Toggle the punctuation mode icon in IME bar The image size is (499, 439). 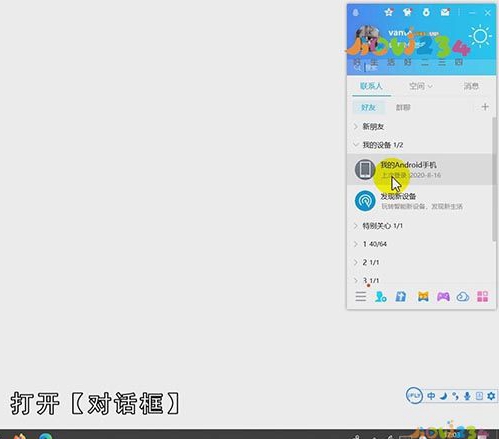pyautogui.click(x=455, y=396)
